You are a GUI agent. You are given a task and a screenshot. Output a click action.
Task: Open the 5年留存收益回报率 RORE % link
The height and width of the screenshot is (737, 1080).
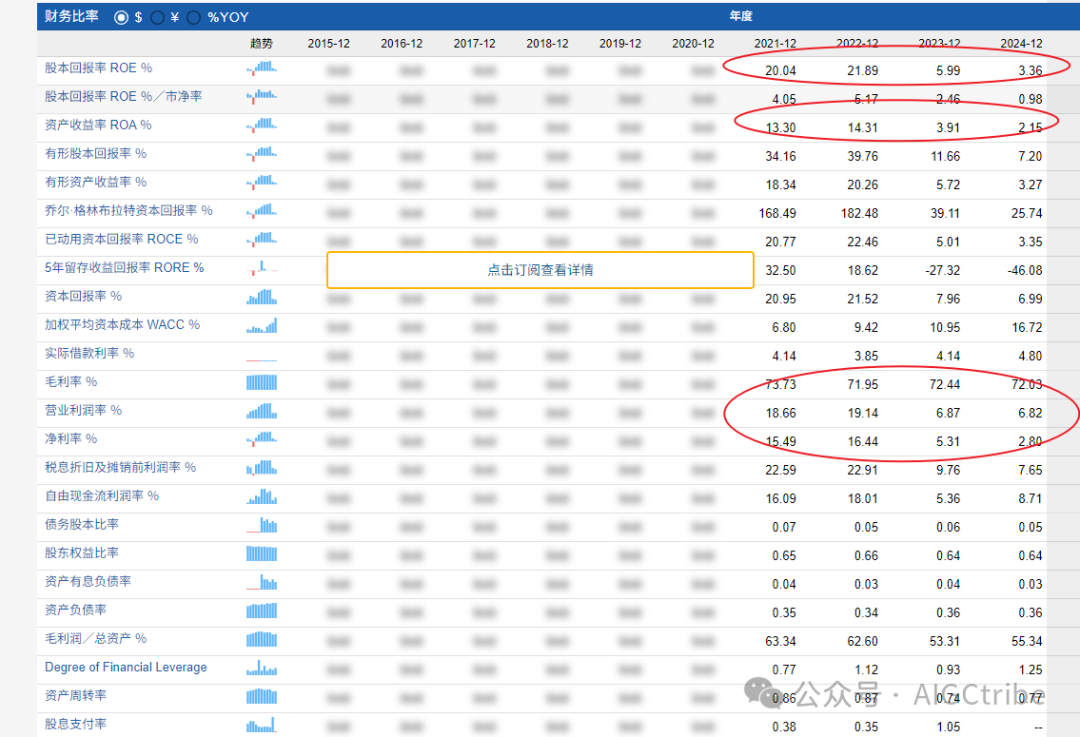(125, 268)
